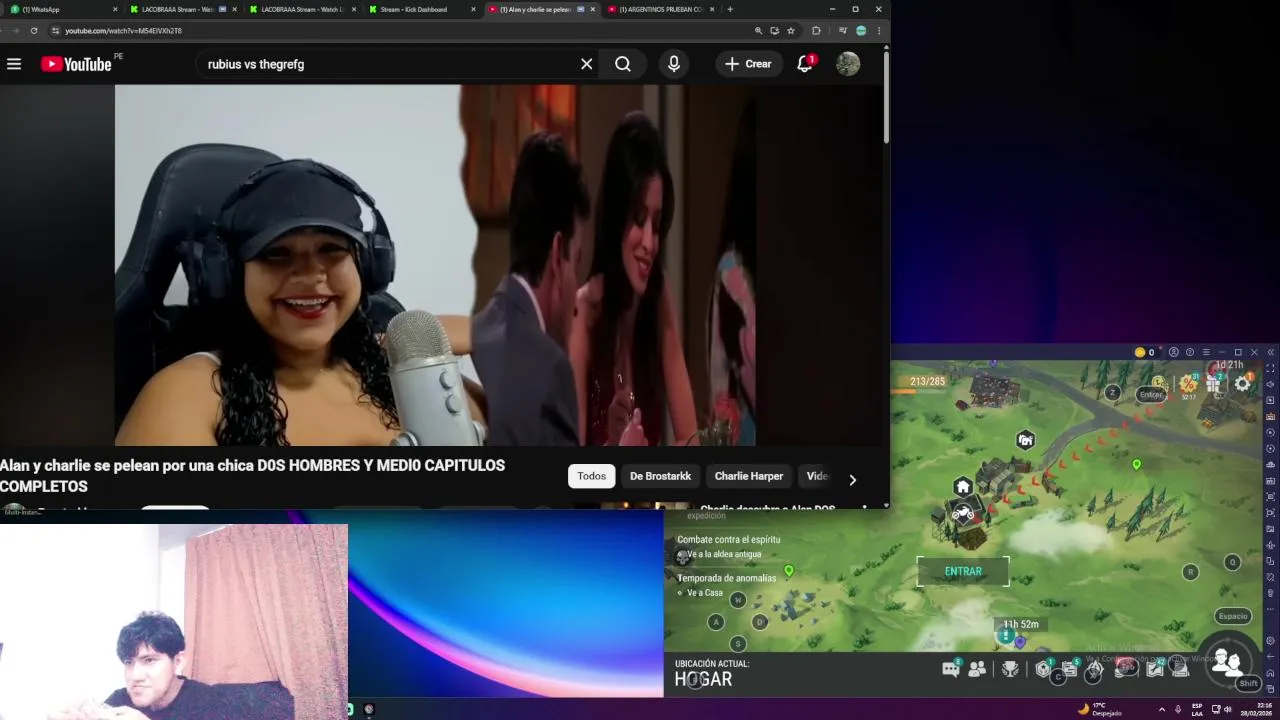The width and height of the screenshot is (1280, 720).
Task: Open a new browser tab
Action: [x=730, y=9]
